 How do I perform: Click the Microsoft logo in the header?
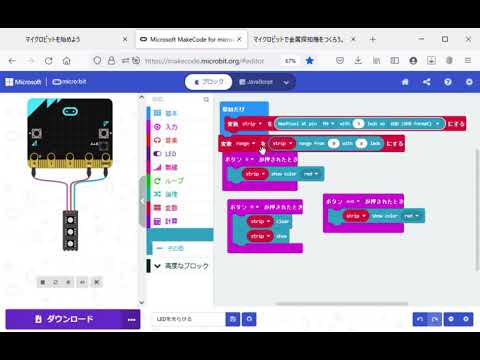(x=23, y=82)
